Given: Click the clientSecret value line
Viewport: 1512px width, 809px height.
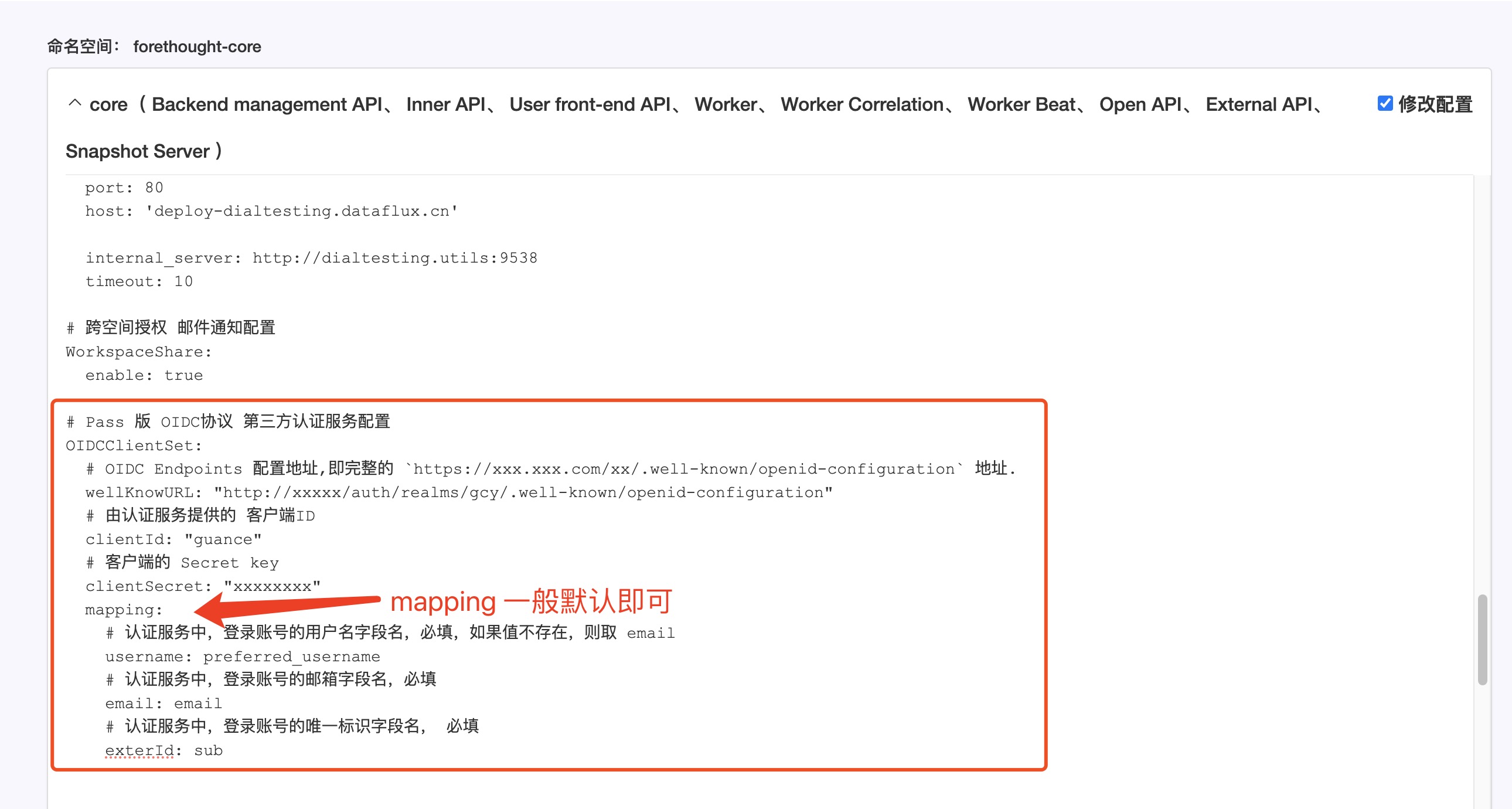Looking at the screenshot, I should coord(203,586).
